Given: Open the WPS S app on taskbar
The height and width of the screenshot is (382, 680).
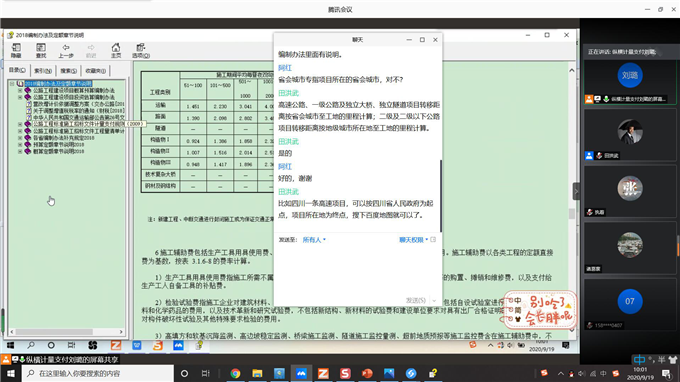Looking at the screenshot, I should point(345,373).
